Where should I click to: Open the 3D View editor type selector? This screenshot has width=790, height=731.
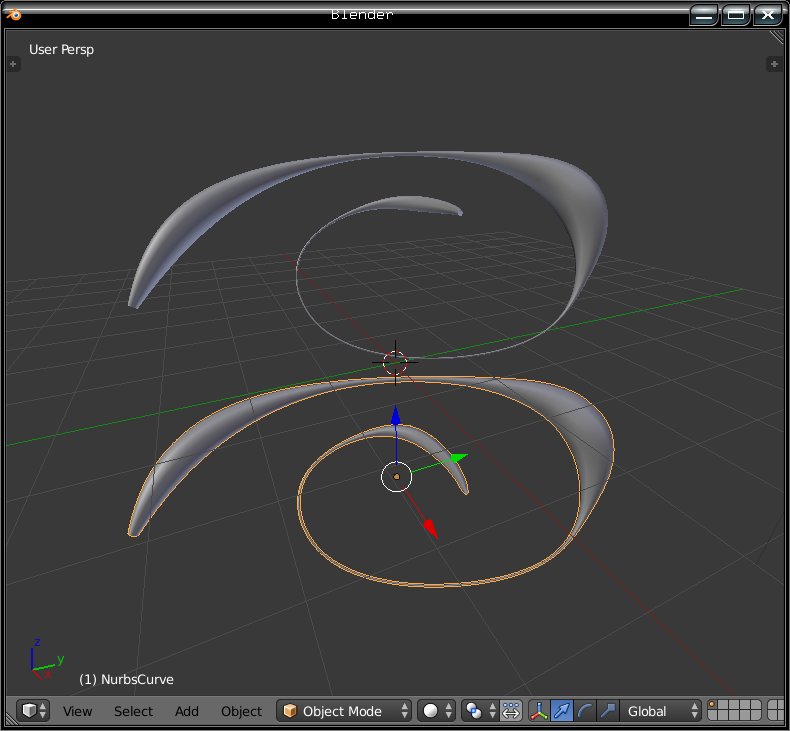point(35,711)
